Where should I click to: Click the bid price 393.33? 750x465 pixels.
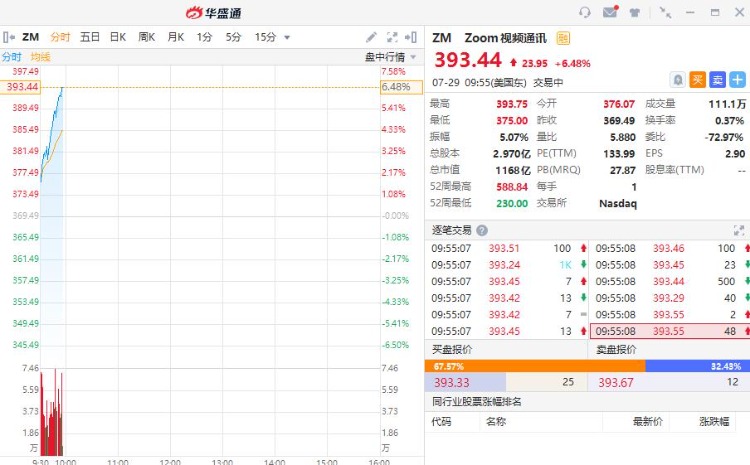point(452,382)
